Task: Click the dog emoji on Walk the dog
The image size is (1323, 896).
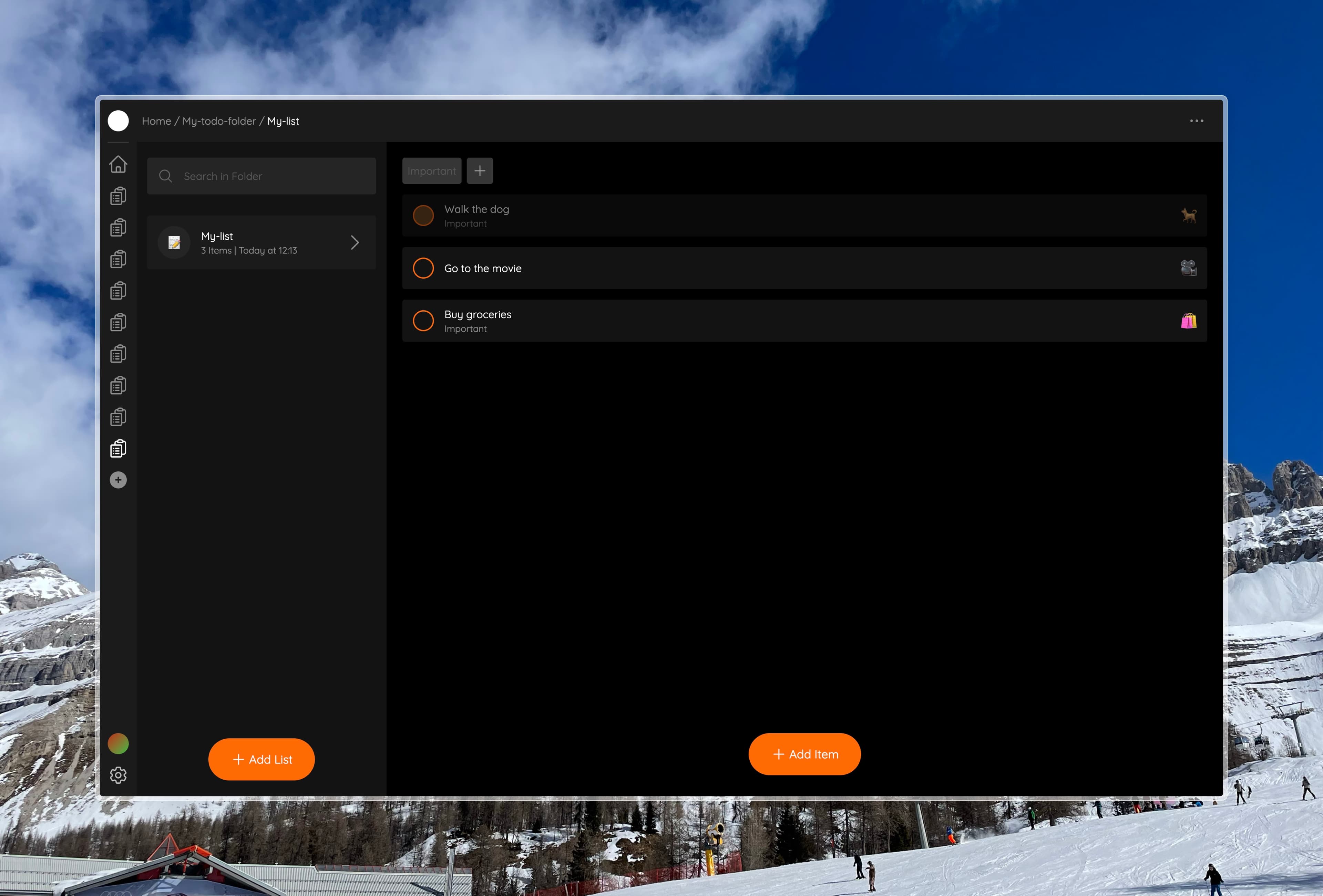Action: 1188,216
